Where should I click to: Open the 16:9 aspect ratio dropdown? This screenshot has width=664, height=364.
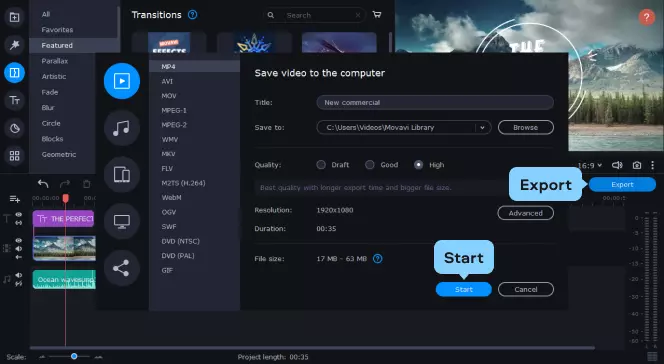[x=590, y=165]
